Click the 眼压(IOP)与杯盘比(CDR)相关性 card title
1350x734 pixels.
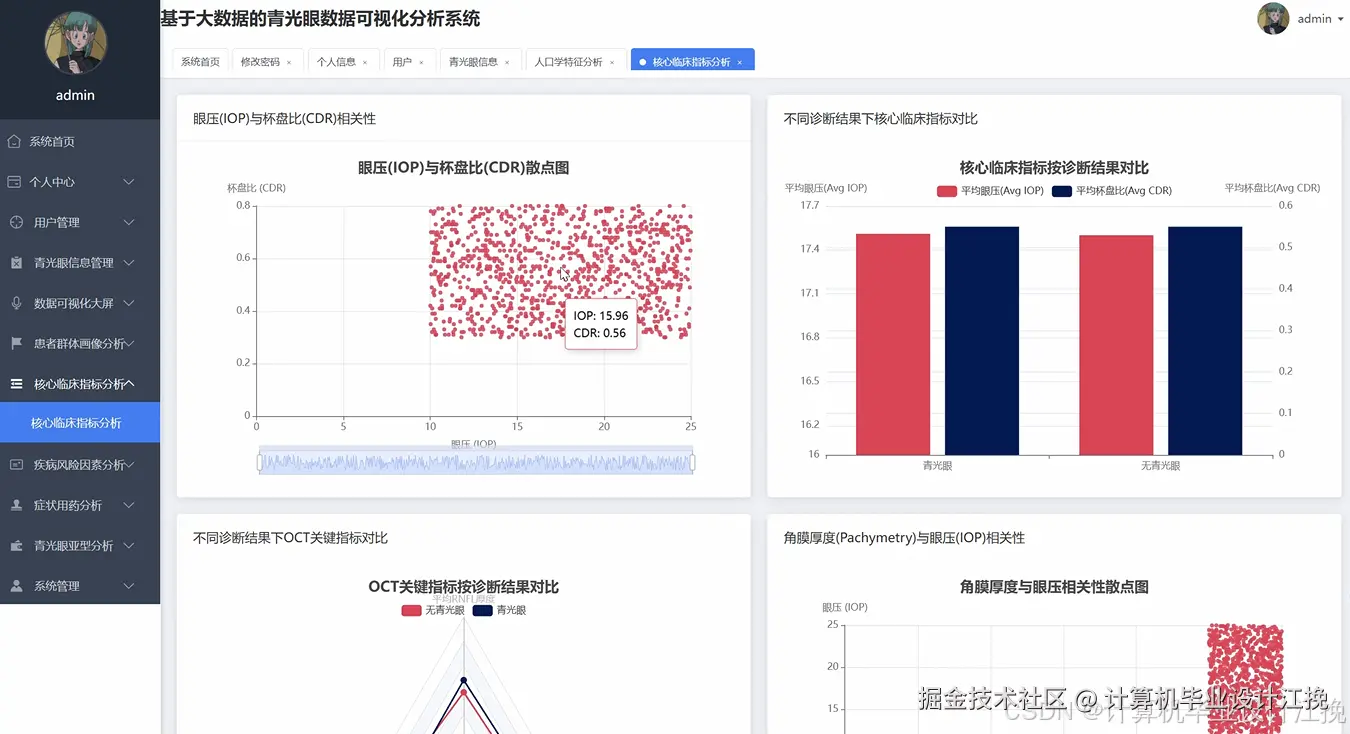pos(285,119)
